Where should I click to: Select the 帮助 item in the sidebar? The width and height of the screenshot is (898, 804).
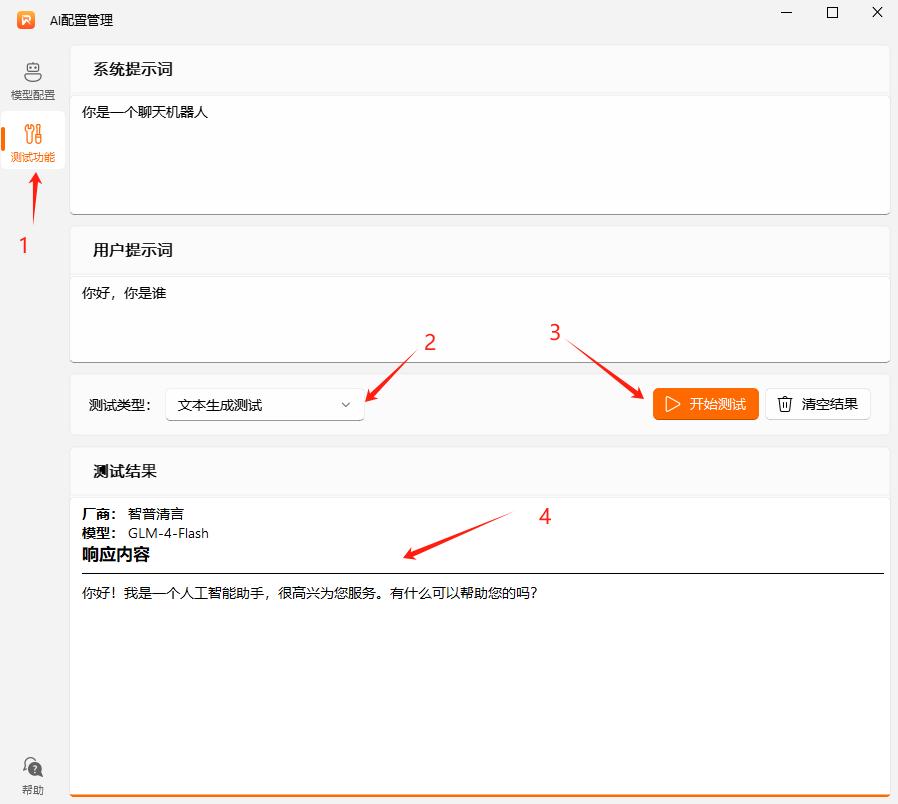(x=33, y=775)
